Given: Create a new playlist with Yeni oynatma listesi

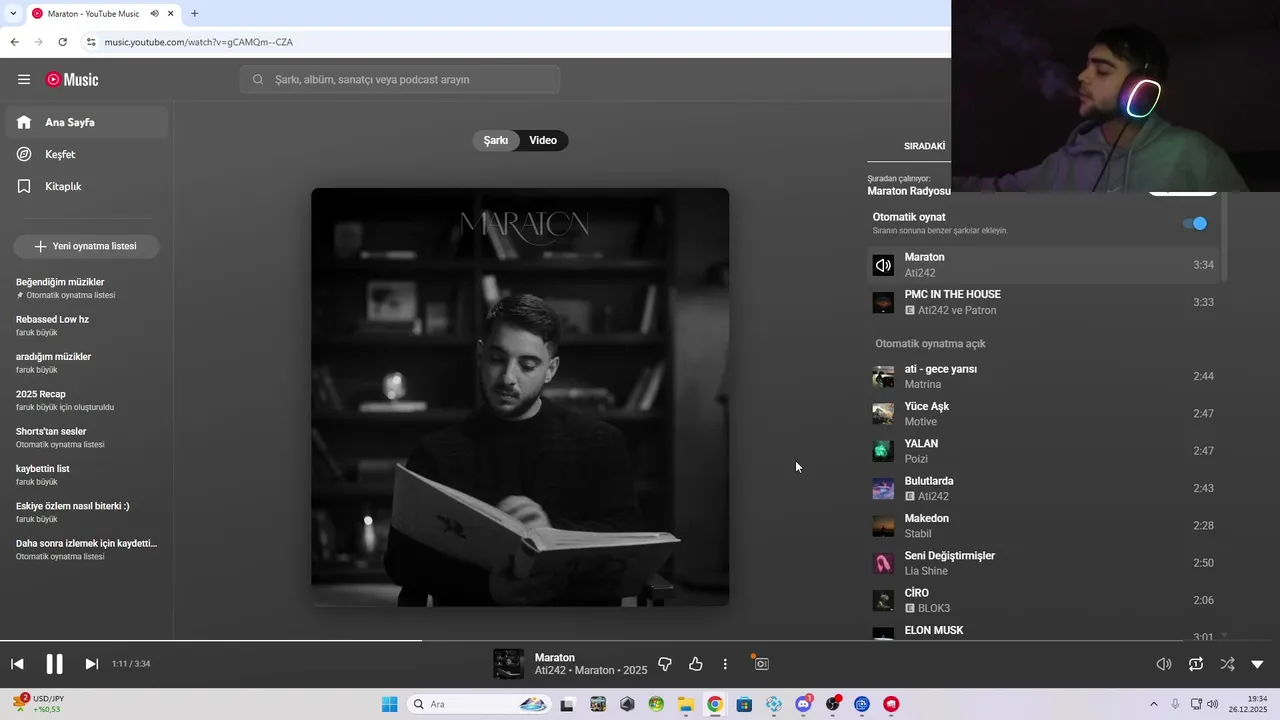Looking at the screenshot, I should coord(86,246).
